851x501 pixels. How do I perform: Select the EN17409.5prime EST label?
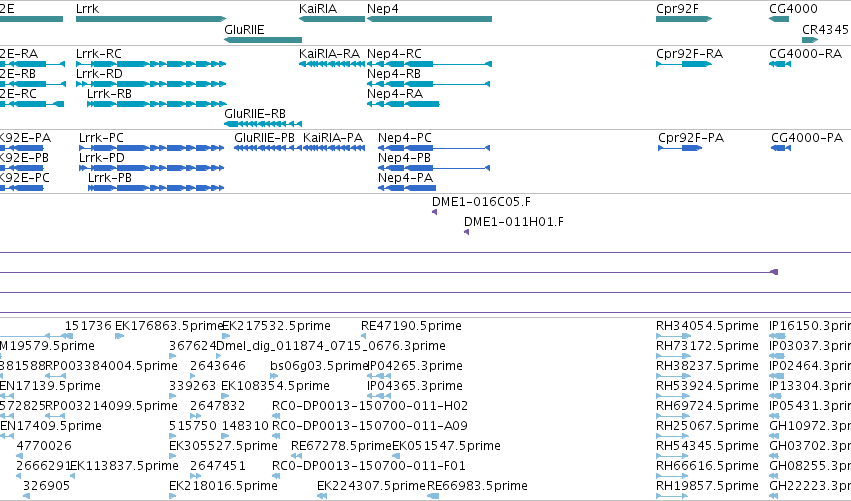(51, 426)
